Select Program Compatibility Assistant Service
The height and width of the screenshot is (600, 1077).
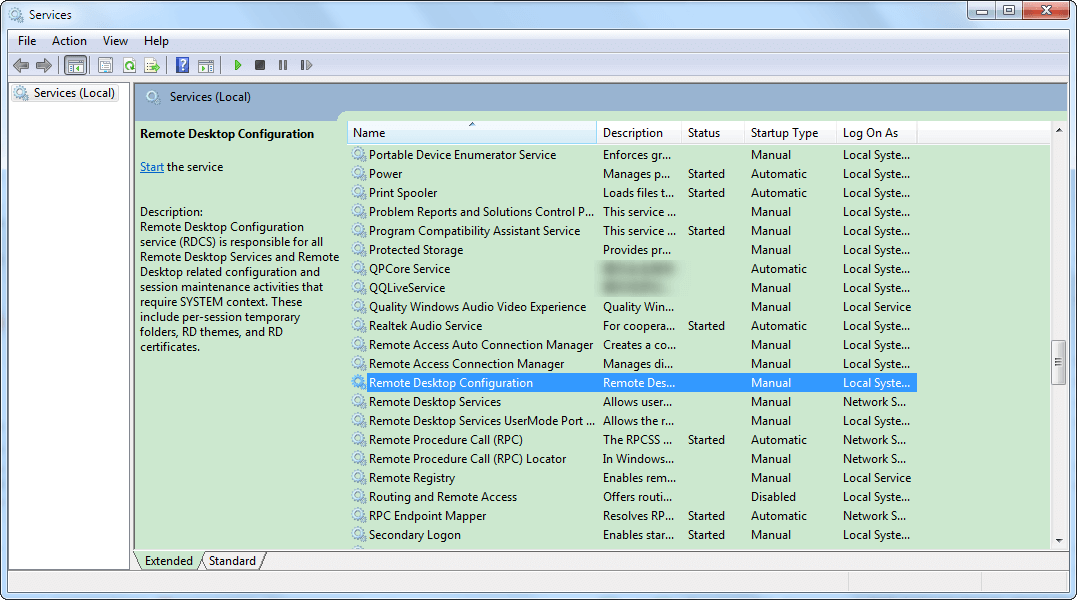[474, 231]
